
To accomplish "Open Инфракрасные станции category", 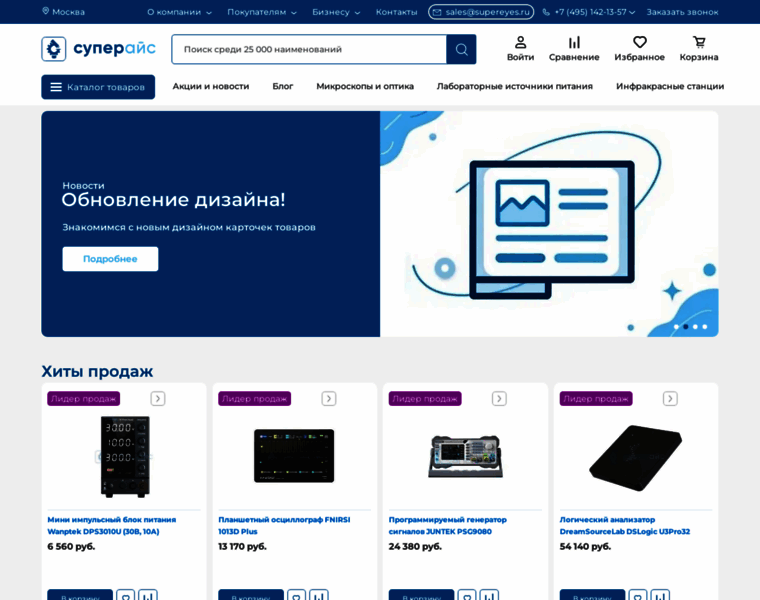I will pyautogui.click(x=670, y=86).
